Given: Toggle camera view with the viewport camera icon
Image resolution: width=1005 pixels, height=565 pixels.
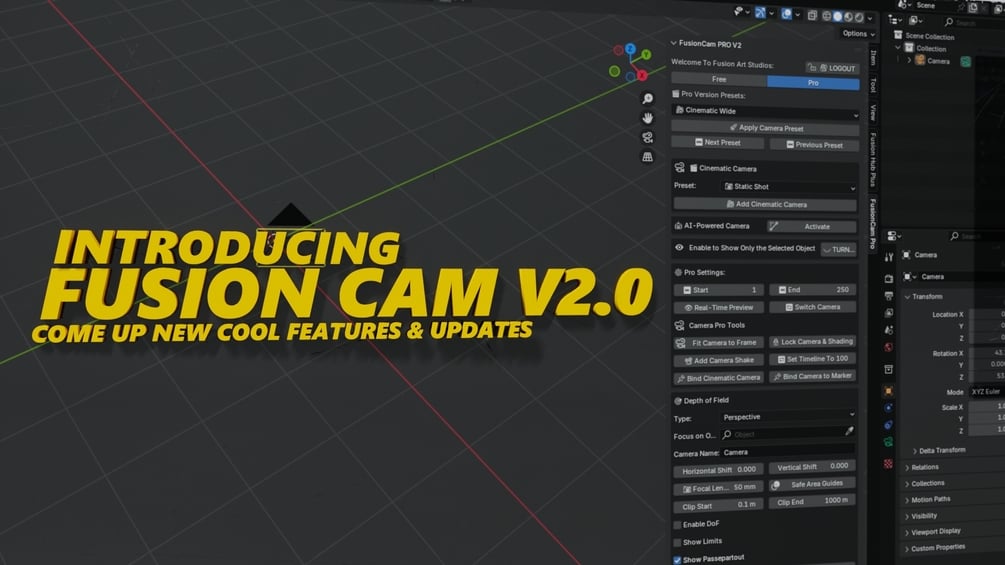Looking at the screenshot, I should [647, 137].
